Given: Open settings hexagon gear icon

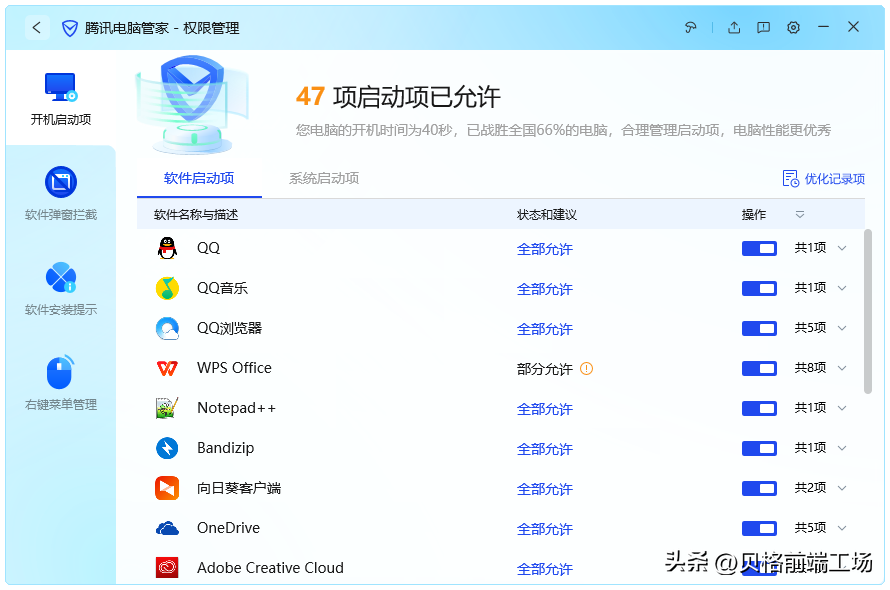Looking at the screenshot, I should 794,27.
